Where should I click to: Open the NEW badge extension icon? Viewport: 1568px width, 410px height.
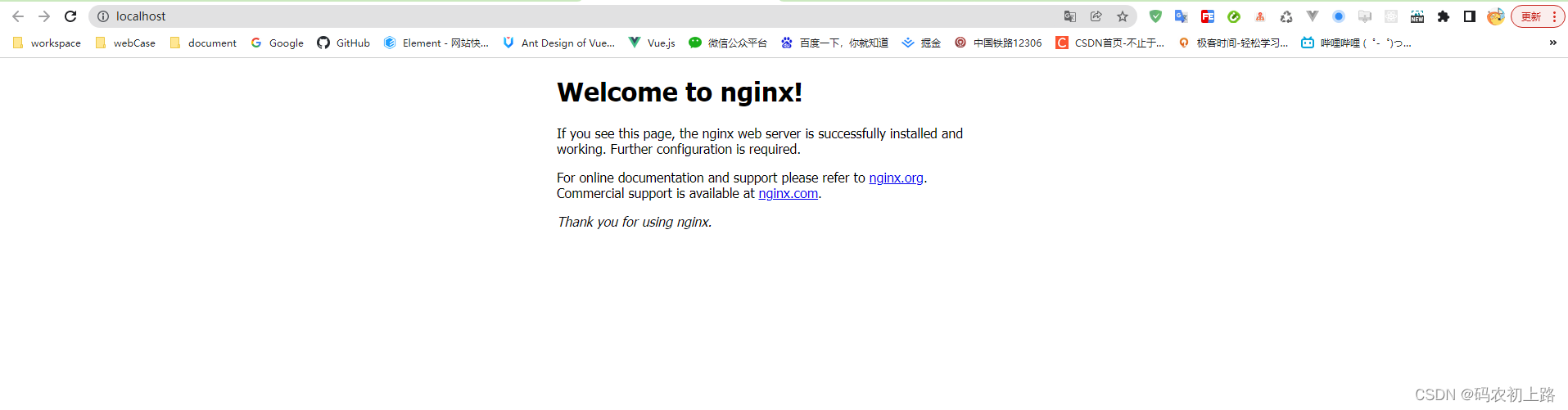tap(1417, 16)
